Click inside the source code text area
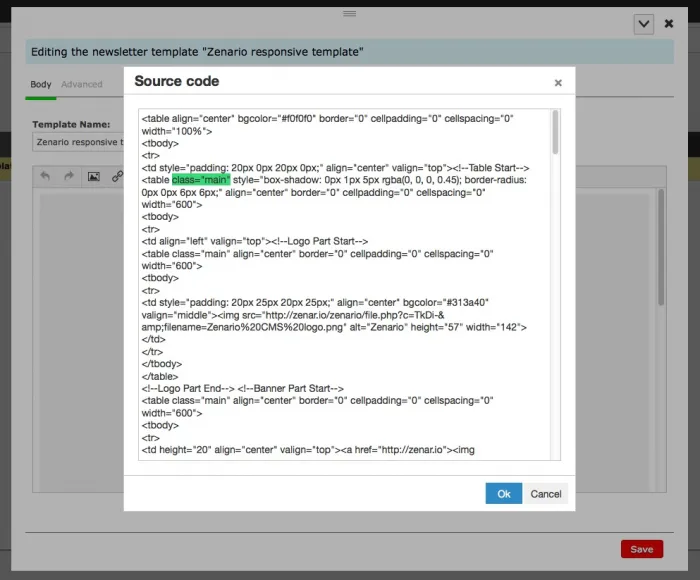This screenshot has height=580, width=700. tap(345, 284)
